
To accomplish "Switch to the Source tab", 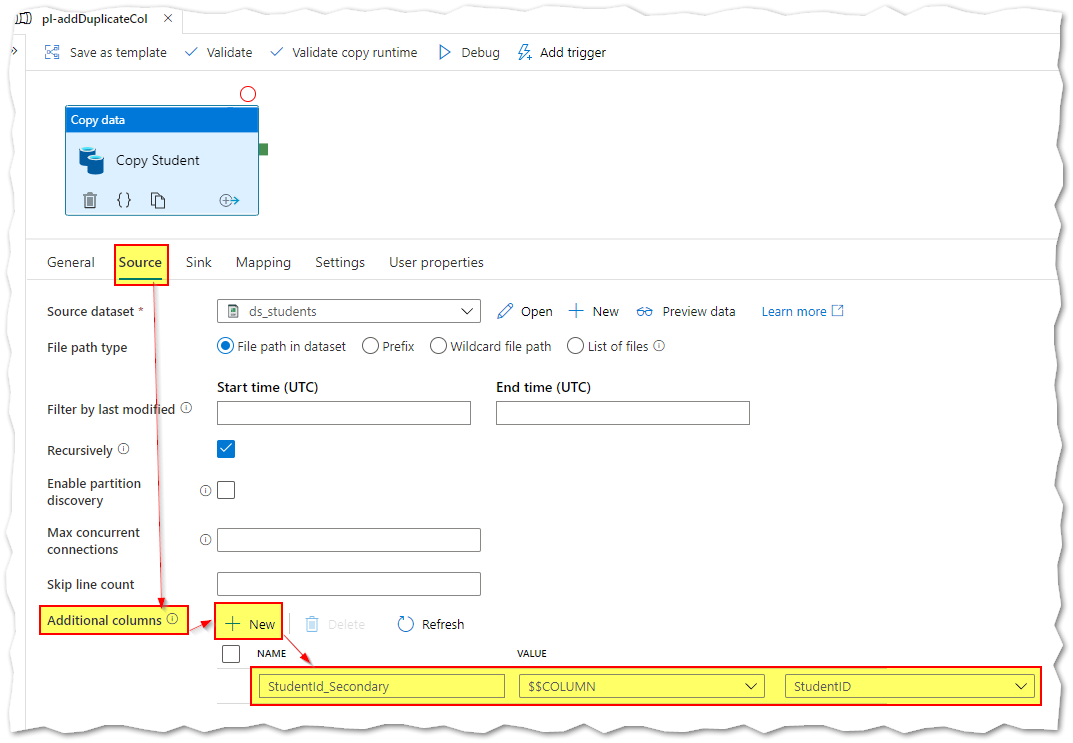I will [140, 262].
